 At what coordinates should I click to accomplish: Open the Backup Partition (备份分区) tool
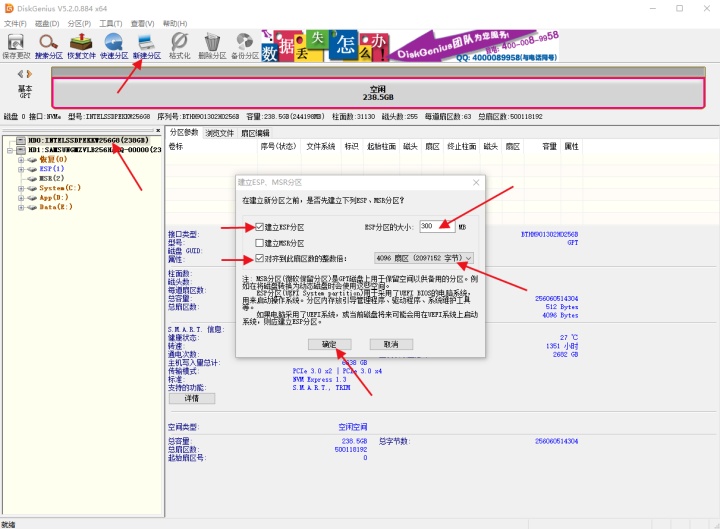[245, 46]
